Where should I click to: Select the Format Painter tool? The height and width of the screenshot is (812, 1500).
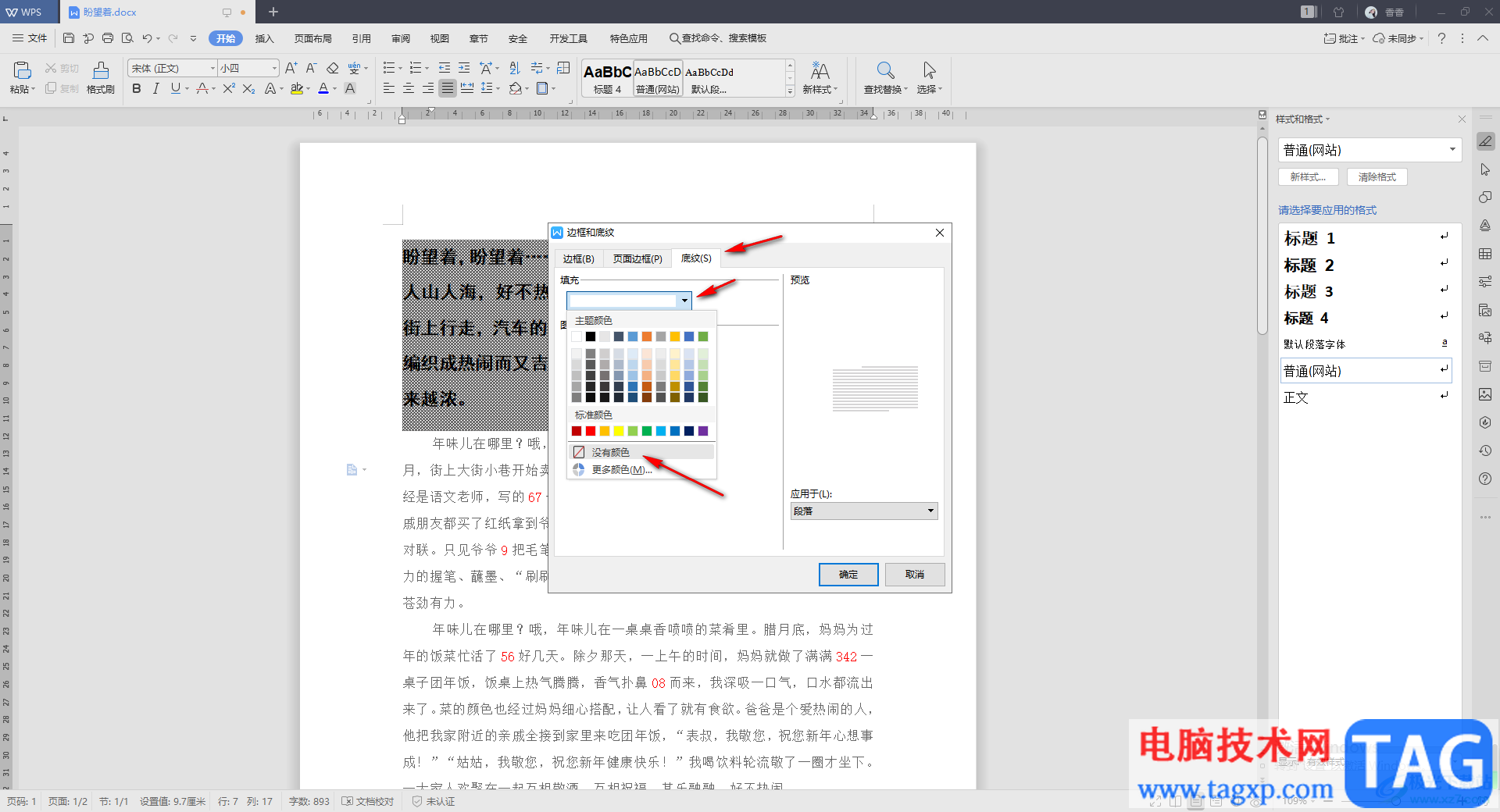click(x=100, y=77)
